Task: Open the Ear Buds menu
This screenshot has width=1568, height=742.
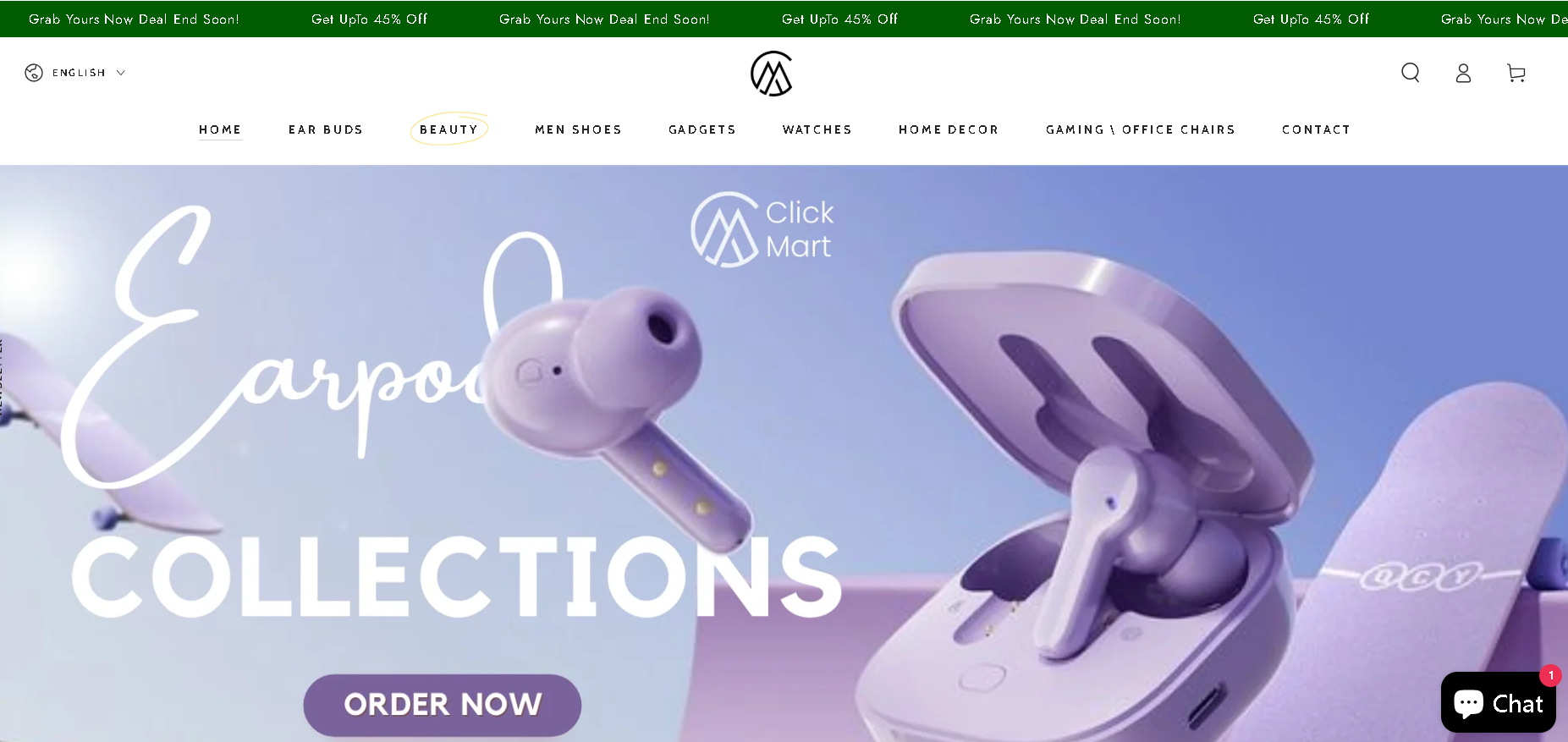Action: tap(326, 129)
